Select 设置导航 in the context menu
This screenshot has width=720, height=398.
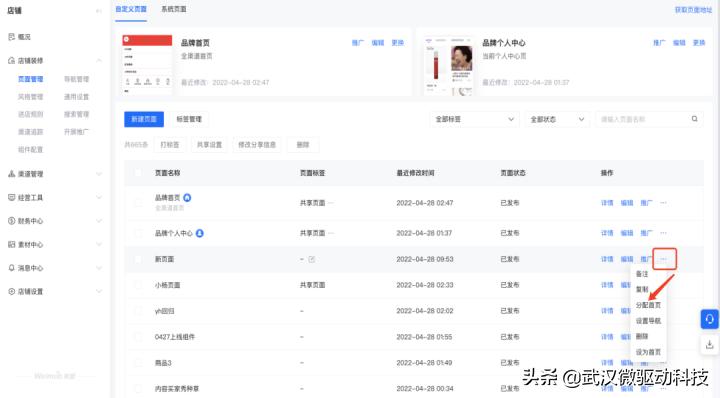(648, 321)
